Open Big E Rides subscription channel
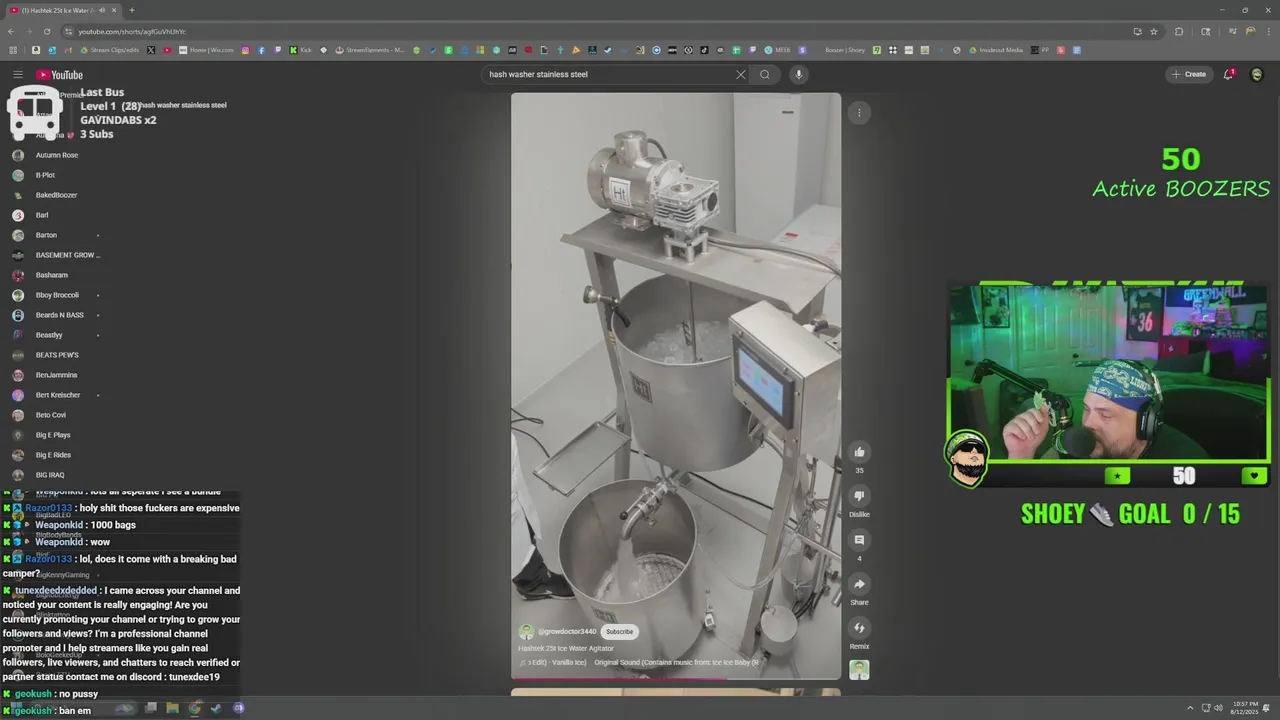This screenshot has width=1280, height=720. 53,455
